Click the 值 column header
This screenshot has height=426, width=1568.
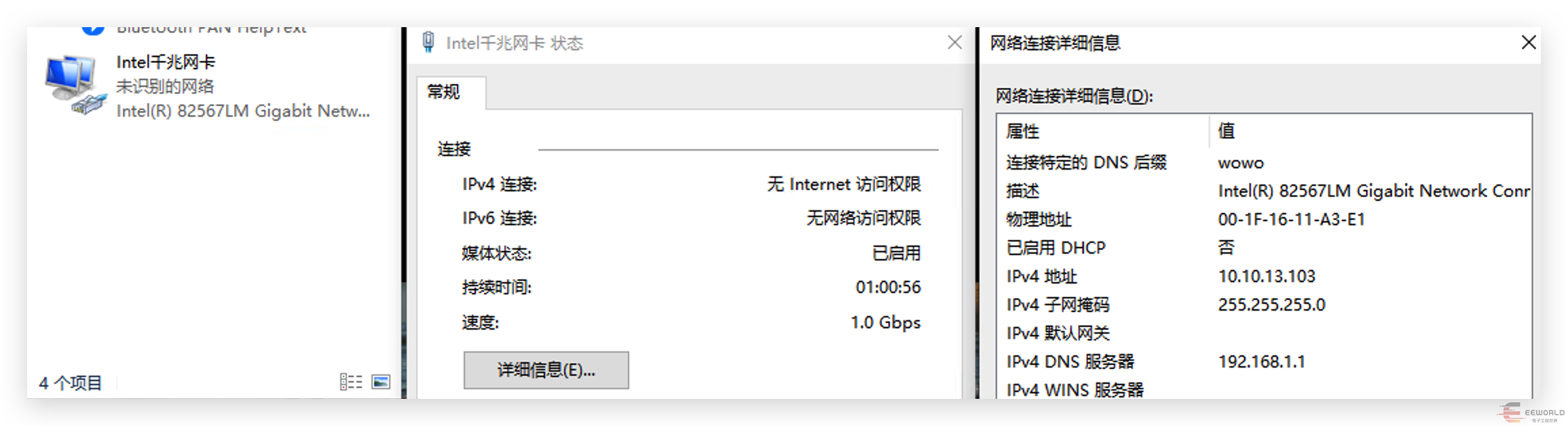1227,131
